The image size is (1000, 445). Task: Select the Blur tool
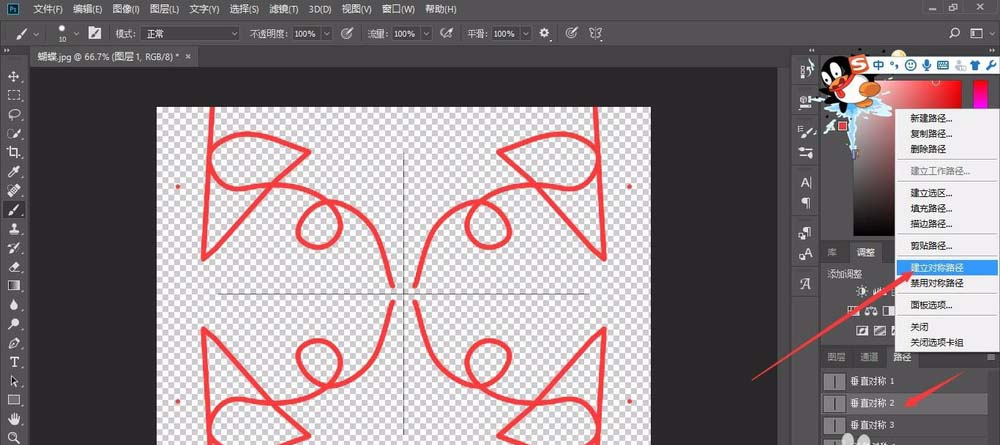coord(13,305)
